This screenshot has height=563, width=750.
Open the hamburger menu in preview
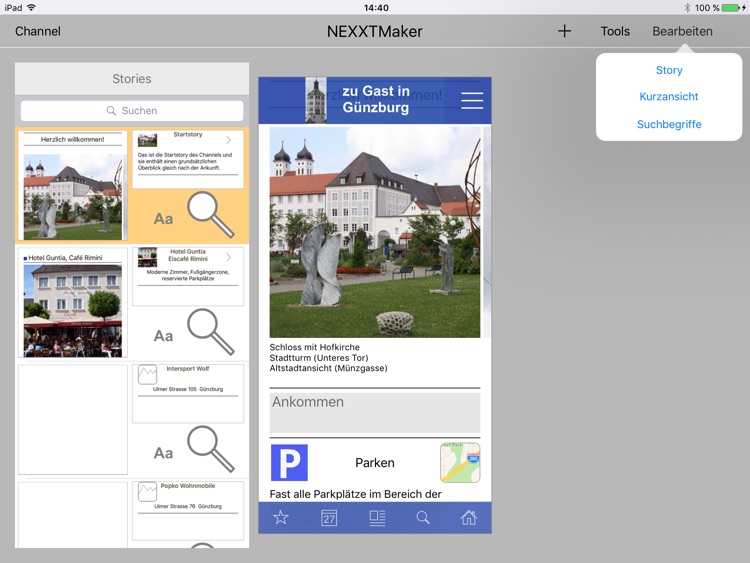(x=472, y=100)
